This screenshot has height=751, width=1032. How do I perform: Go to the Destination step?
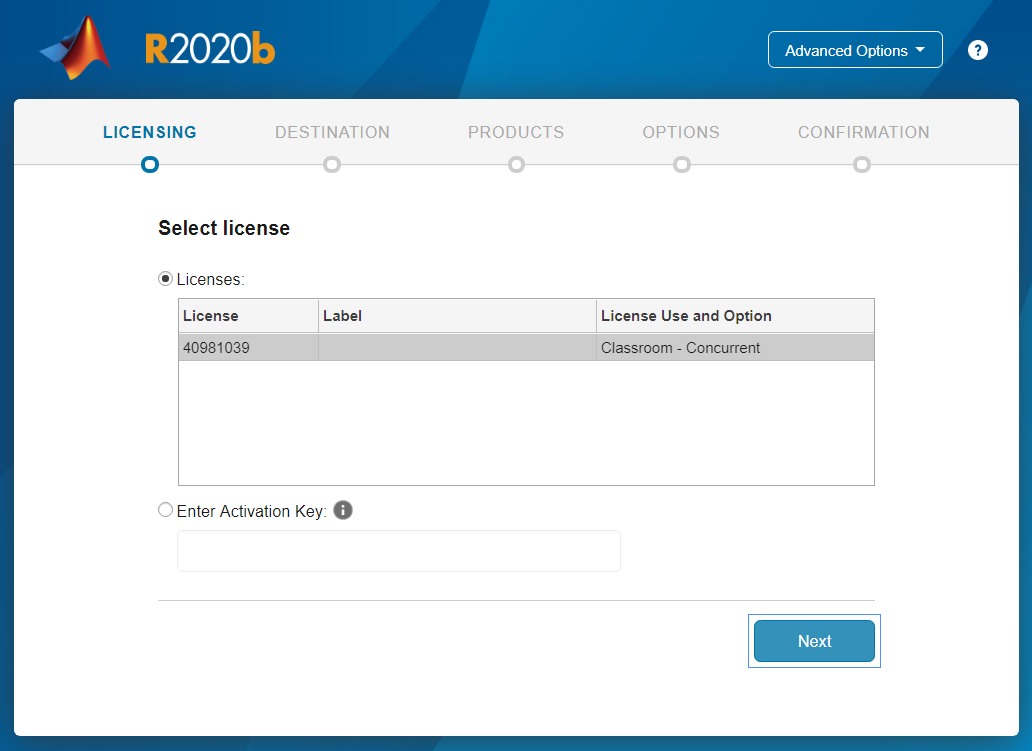332,132
